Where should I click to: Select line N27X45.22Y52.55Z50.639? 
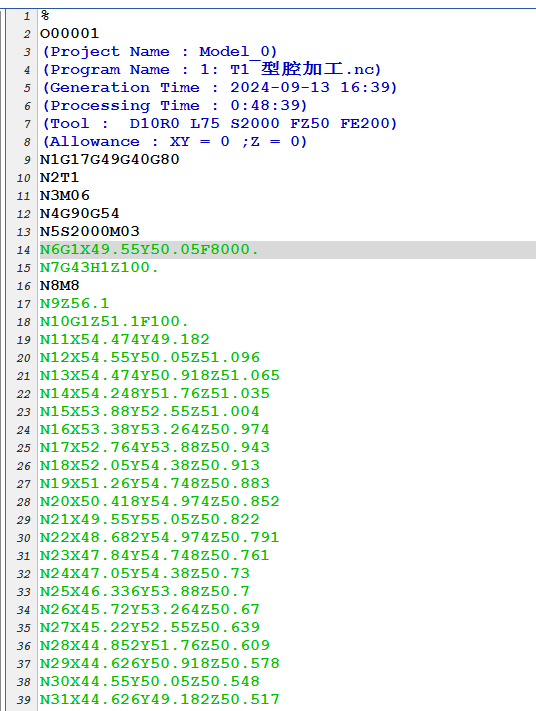click(150, 627)
